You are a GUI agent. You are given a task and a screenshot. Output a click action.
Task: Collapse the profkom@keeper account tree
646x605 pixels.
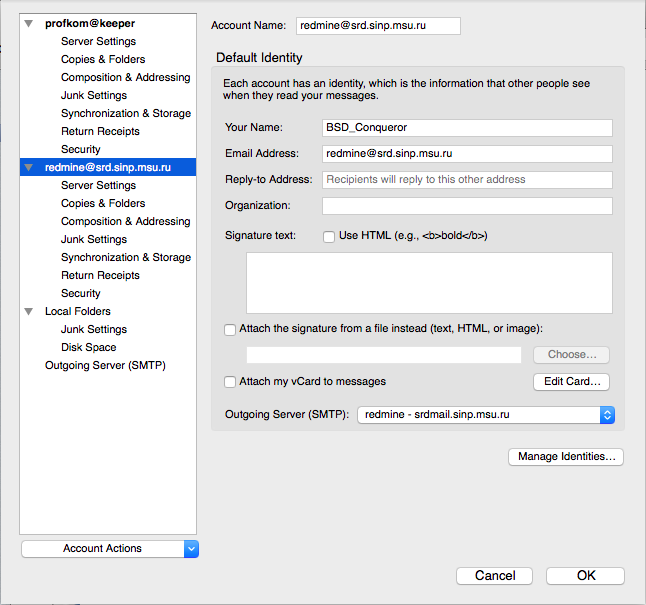pyautogui.click(x=28, y=23)
